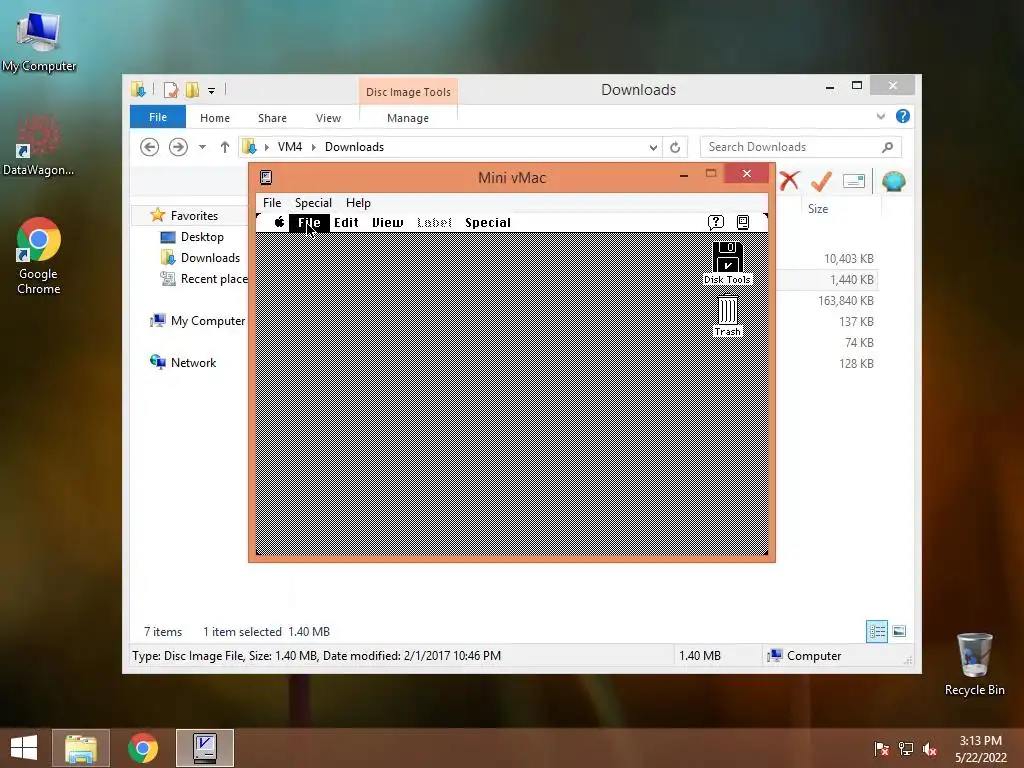The width and height of the screenshot is (1024, 768).
Task: Click Mini vMac taskbar button
Action: (x=205, y=748)
